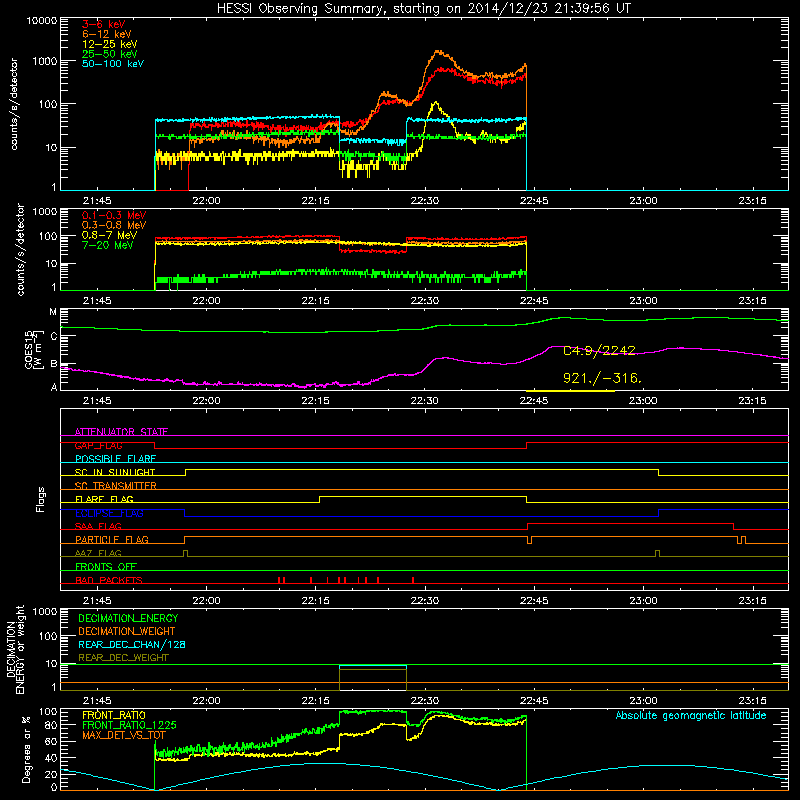Image resolution: width=800 pixels, height=800 pixels.
Task: Click the FRONT_RATIO_1225 legend label
Action: pyautogui.click(x=129, y=725)
